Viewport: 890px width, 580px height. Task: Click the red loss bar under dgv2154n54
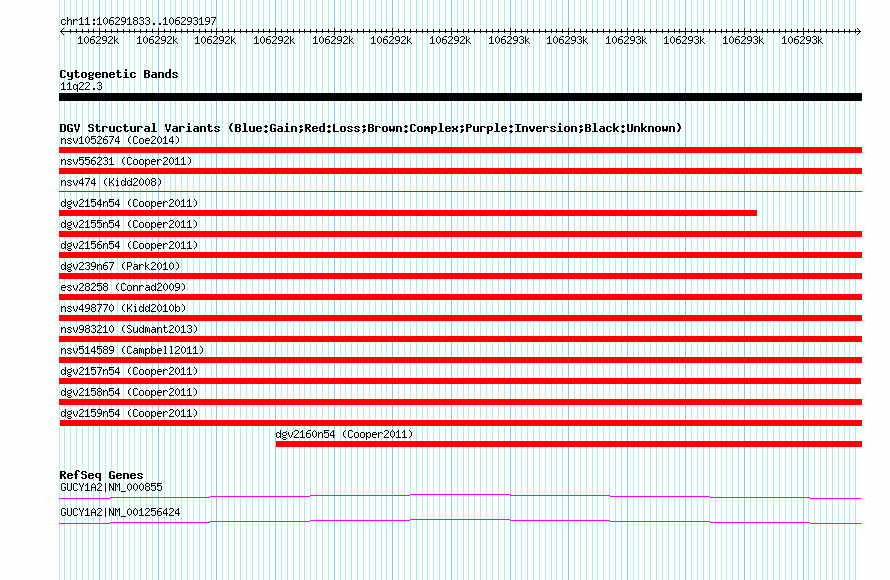408,213
